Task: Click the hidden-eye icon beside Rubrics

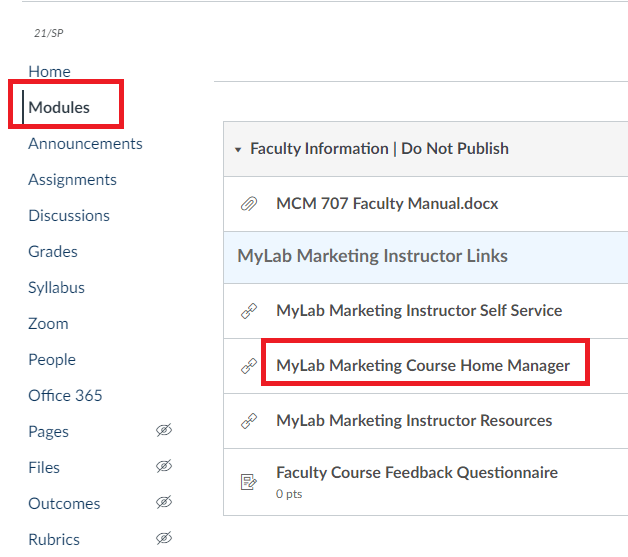Action: click(x=164, y=538)
